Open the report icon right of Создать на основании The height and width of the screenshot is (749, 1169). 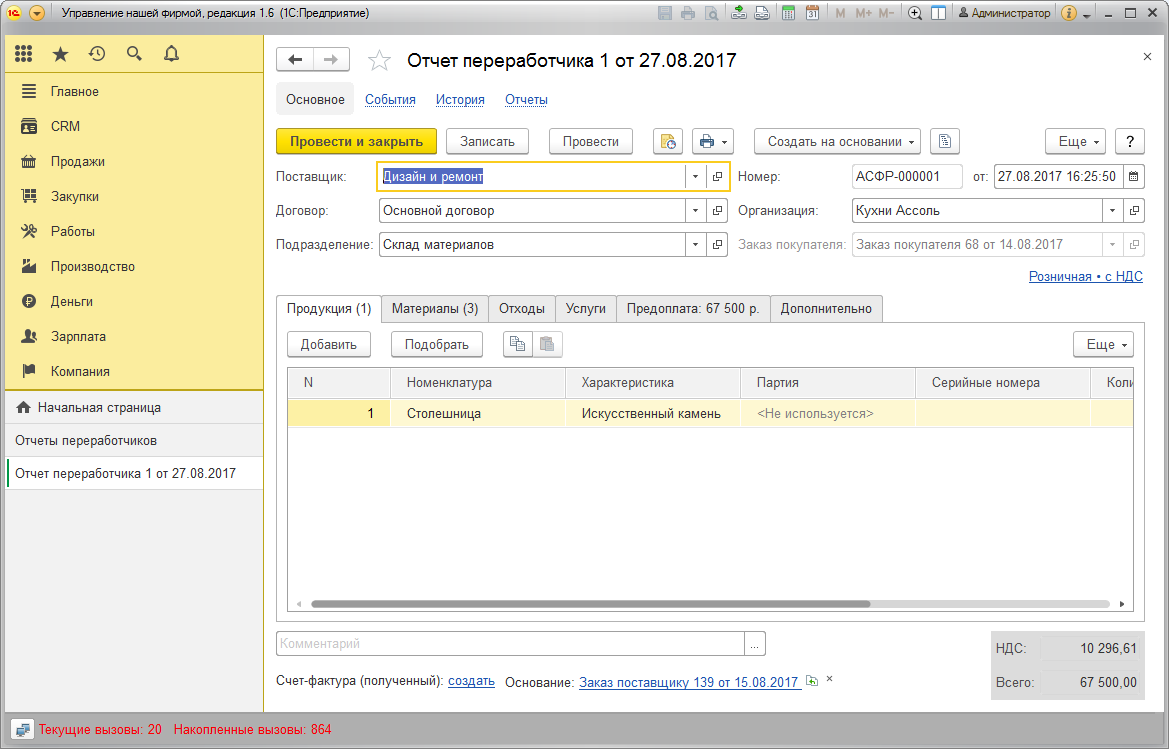945,142
